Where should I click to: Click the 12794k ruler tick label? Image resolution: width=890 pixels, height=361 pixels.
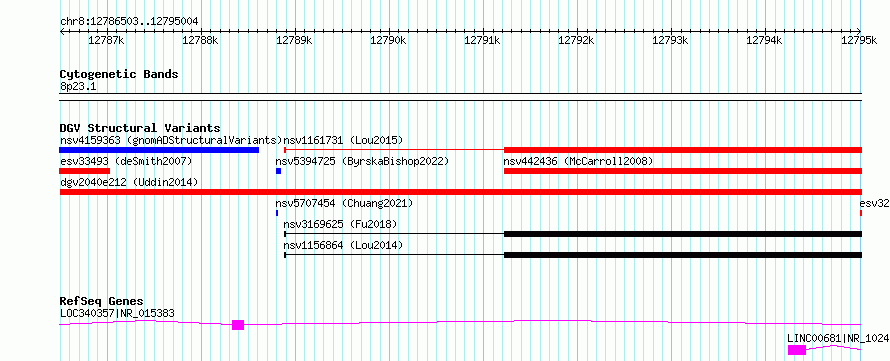tap(765, 40)
